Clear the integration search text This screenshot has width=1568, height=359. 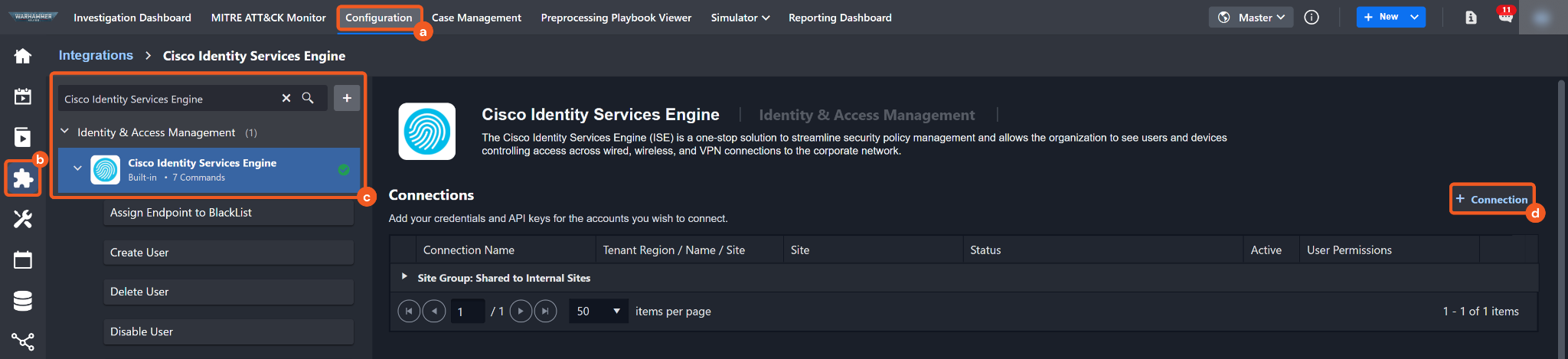[286, 98]
